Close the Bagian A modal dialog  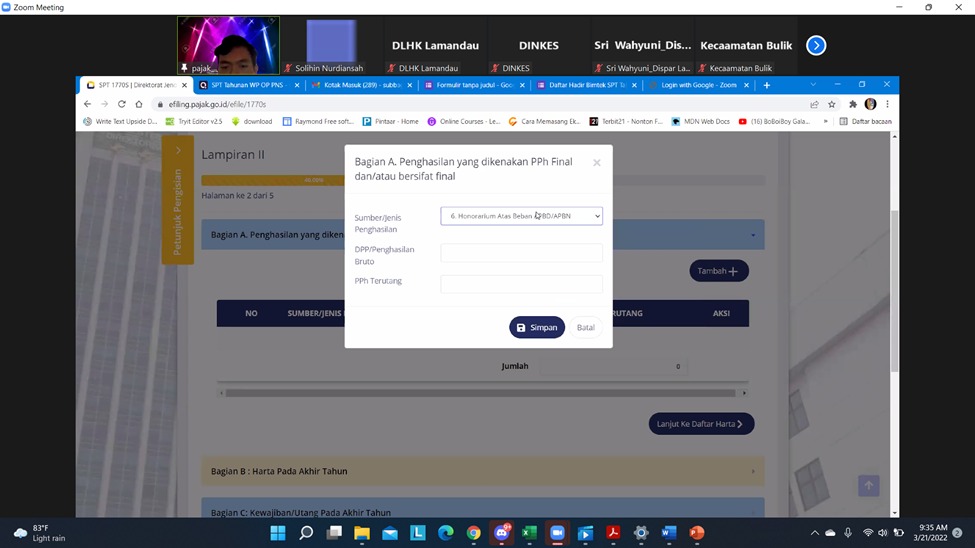coord(596,163)
